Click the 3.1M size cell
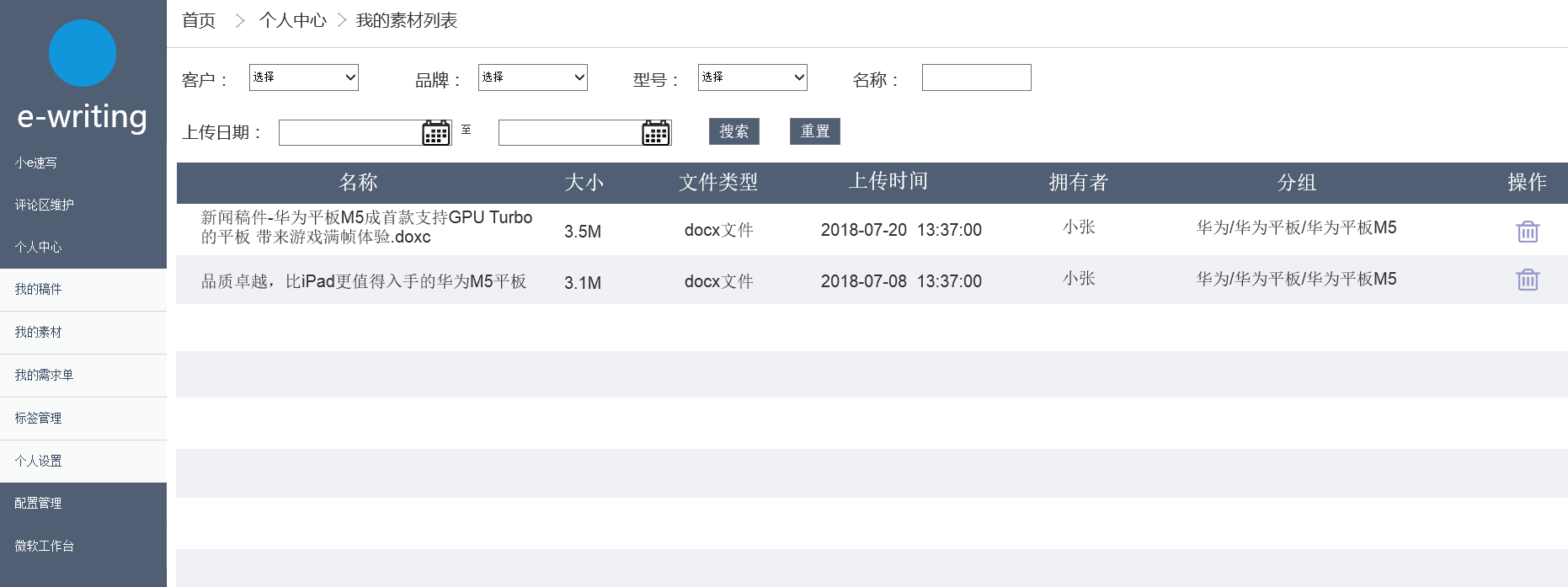The image size is (1568, 587). [583, 283]
